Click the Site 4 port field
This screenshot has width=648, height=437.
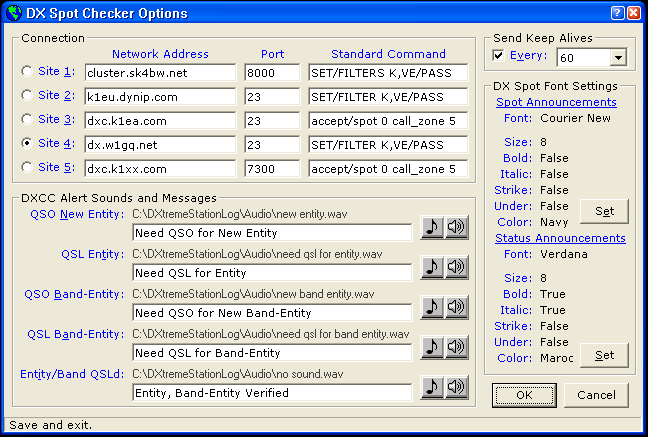(x=272, y=145)
